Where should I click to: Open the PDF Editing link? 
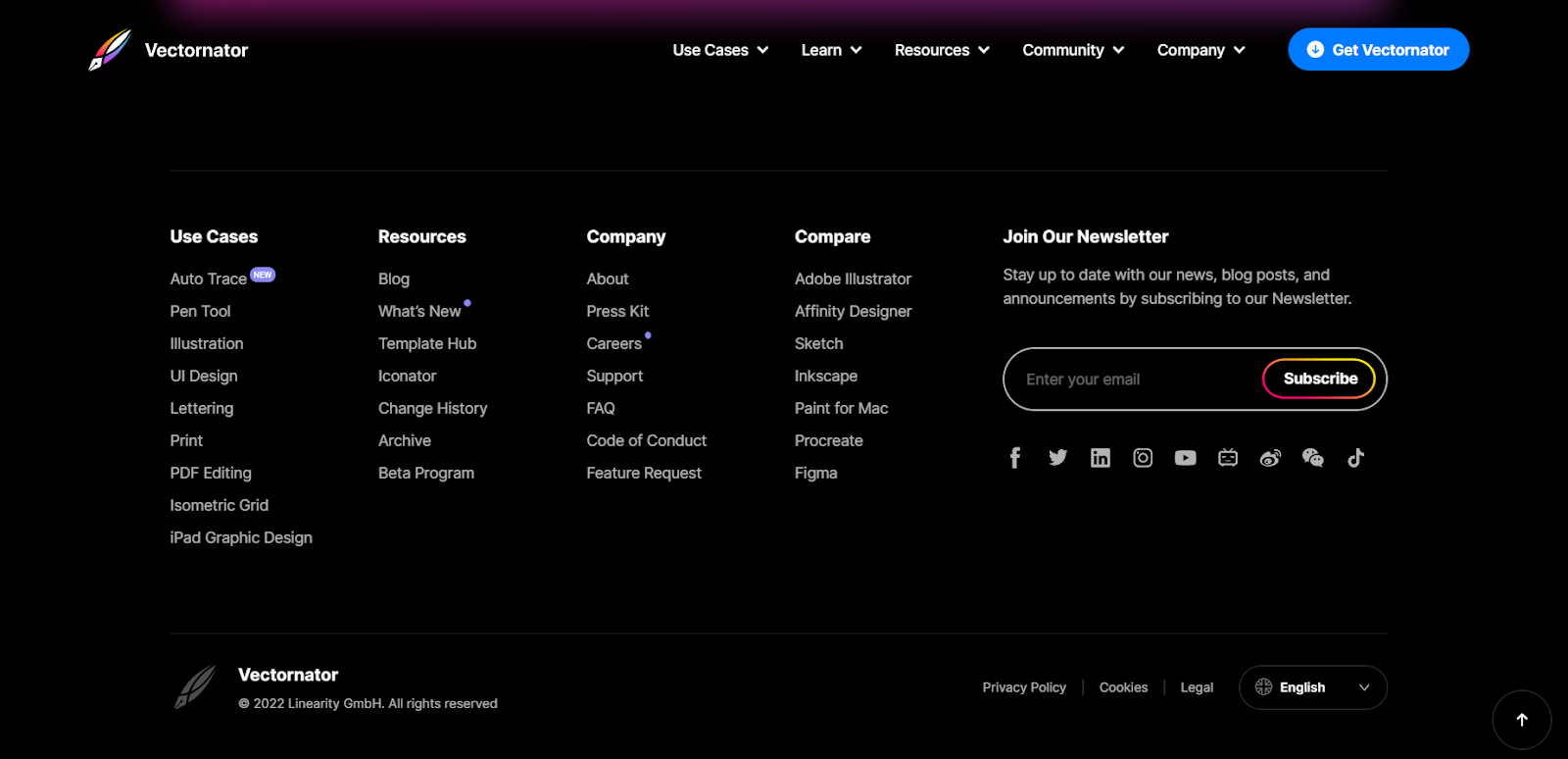(211, 474)
